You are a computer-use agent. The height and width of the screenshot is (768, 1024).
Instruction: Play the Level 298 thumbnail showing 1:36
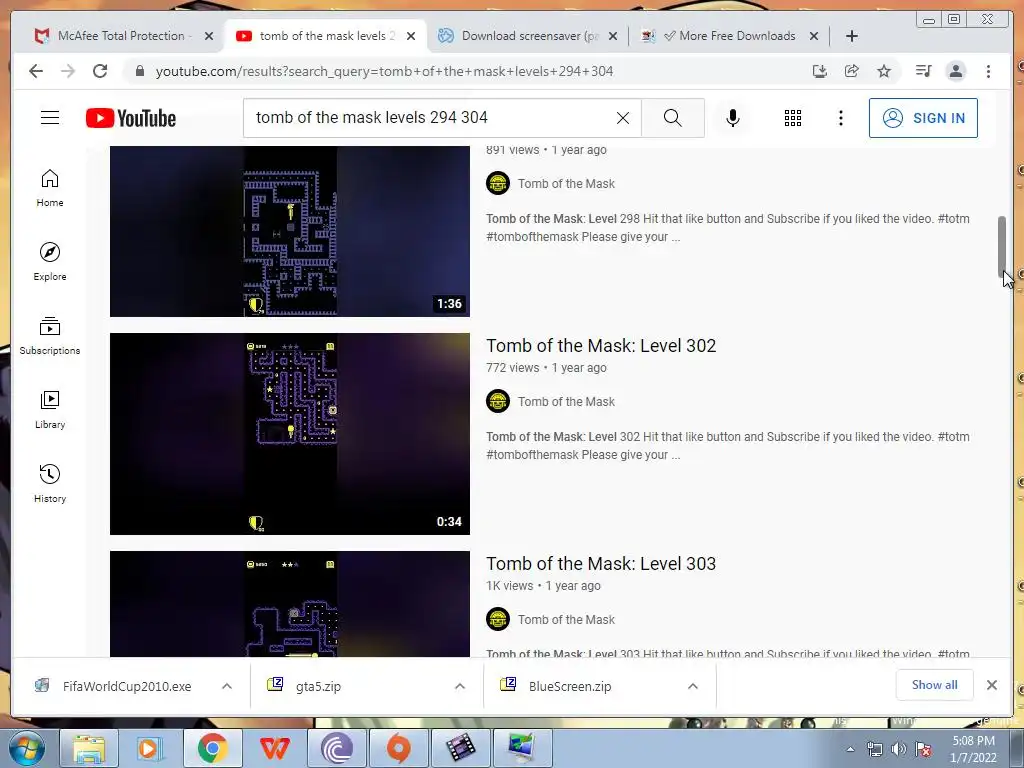pyautogui.click(x=289, y=231)
